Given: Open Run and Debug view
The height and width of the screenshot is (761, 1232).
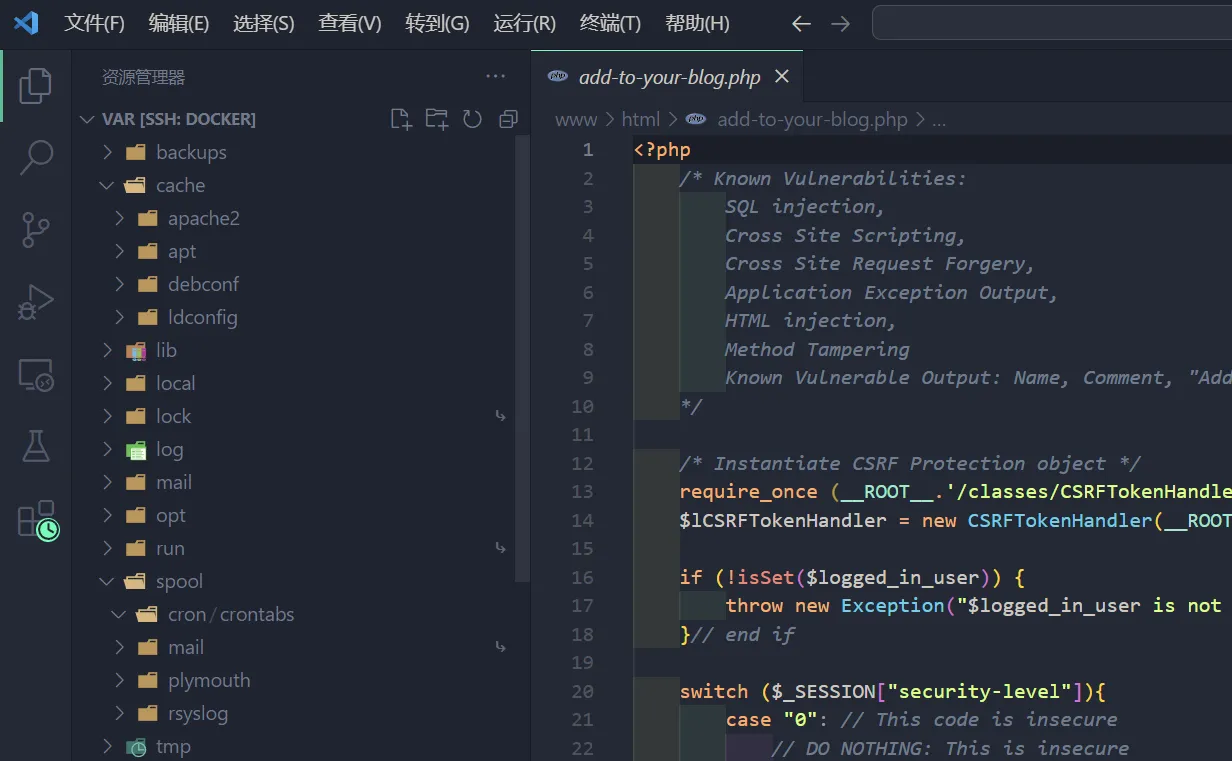Looking at the screenshot, I should tap(36, 302).
